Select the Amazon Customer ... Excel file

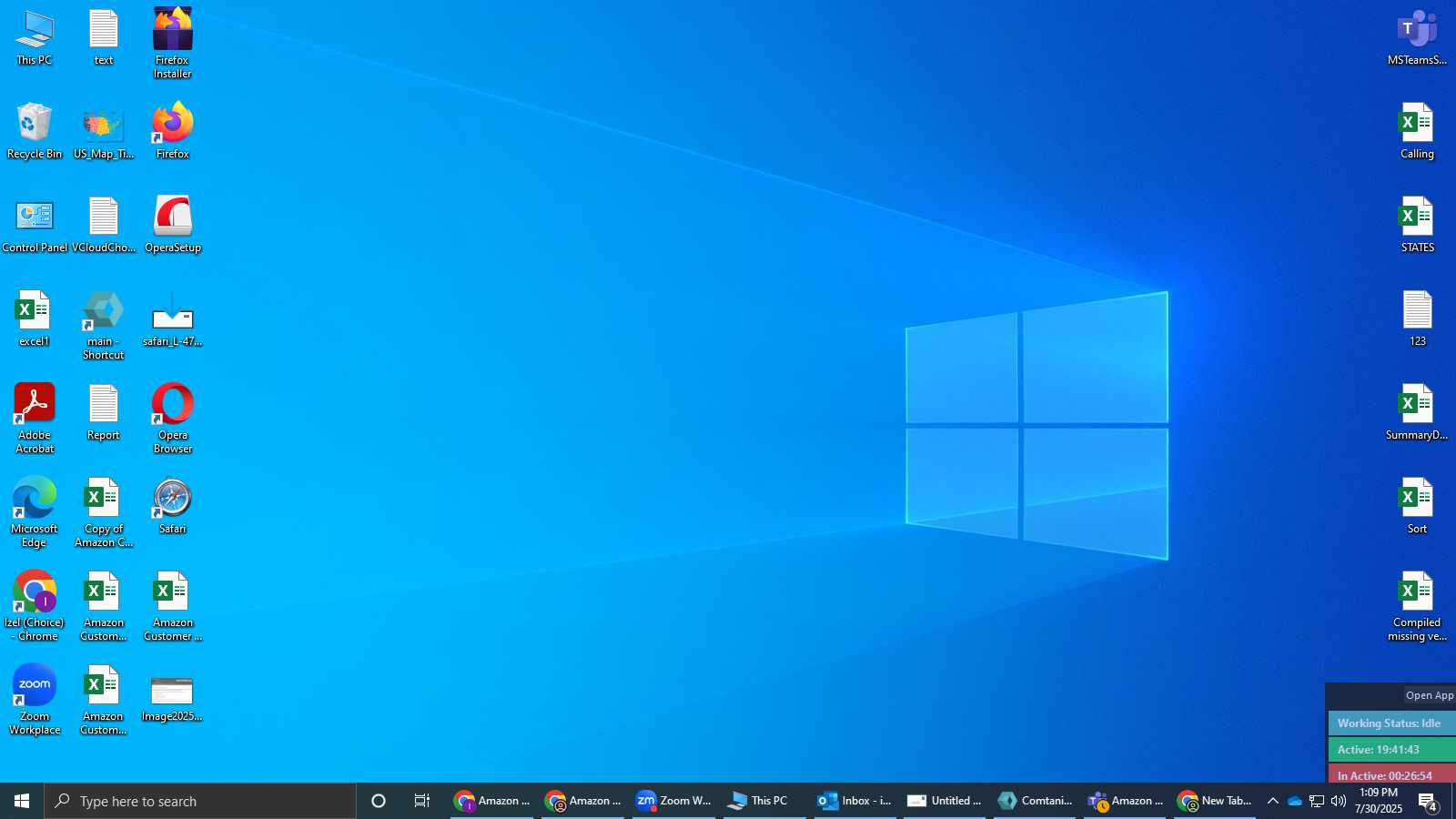(173, 607)
